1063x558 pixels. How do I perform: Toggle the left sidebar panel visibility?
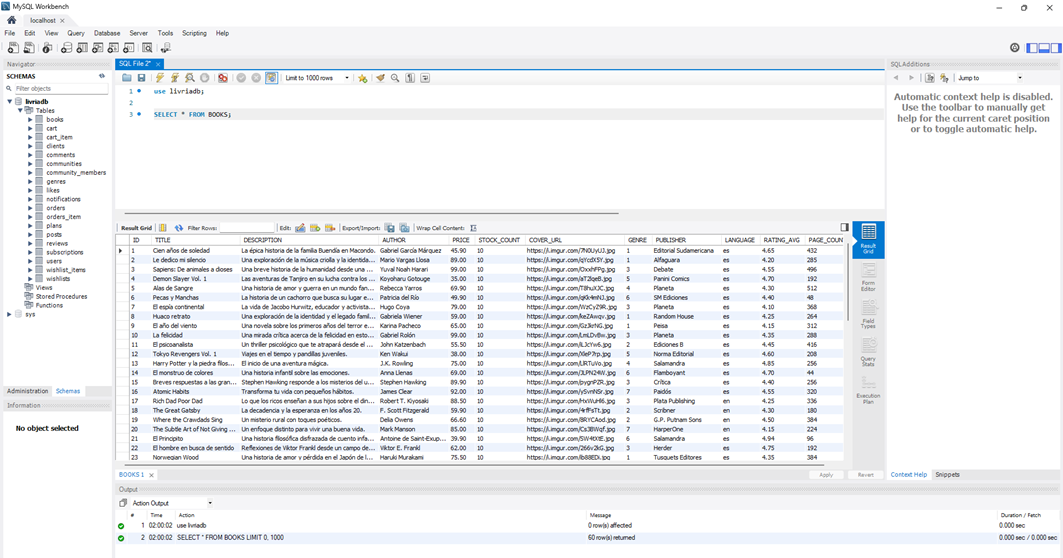1032,48
